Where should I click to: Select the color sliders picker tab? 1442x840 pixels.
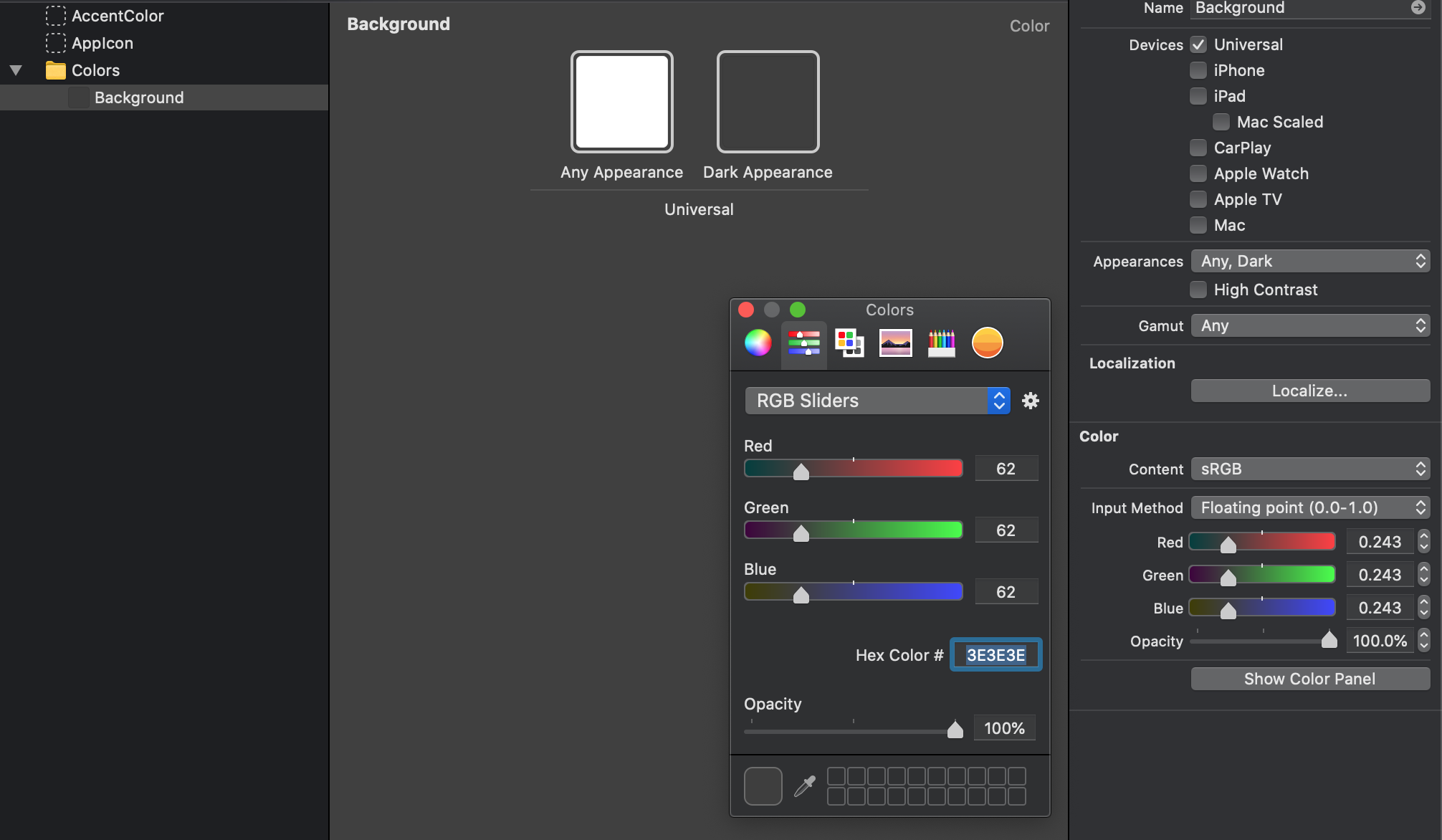[x=803, y=343]
